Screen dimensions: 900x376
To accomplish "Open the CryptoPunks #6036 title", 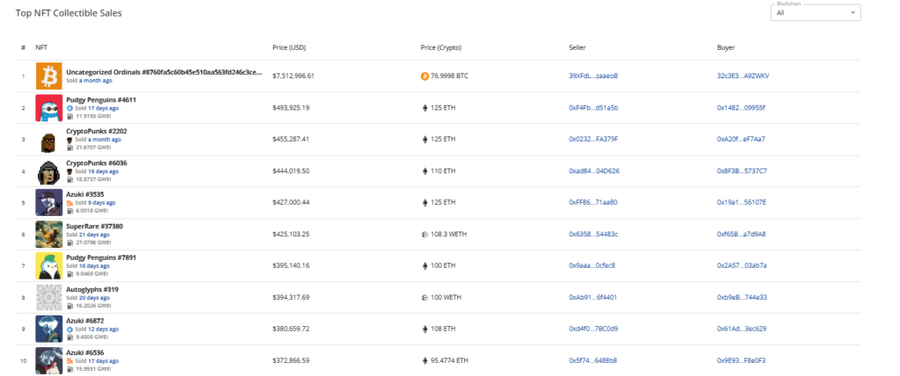I will pyautogui.click(x=96, y=163).
